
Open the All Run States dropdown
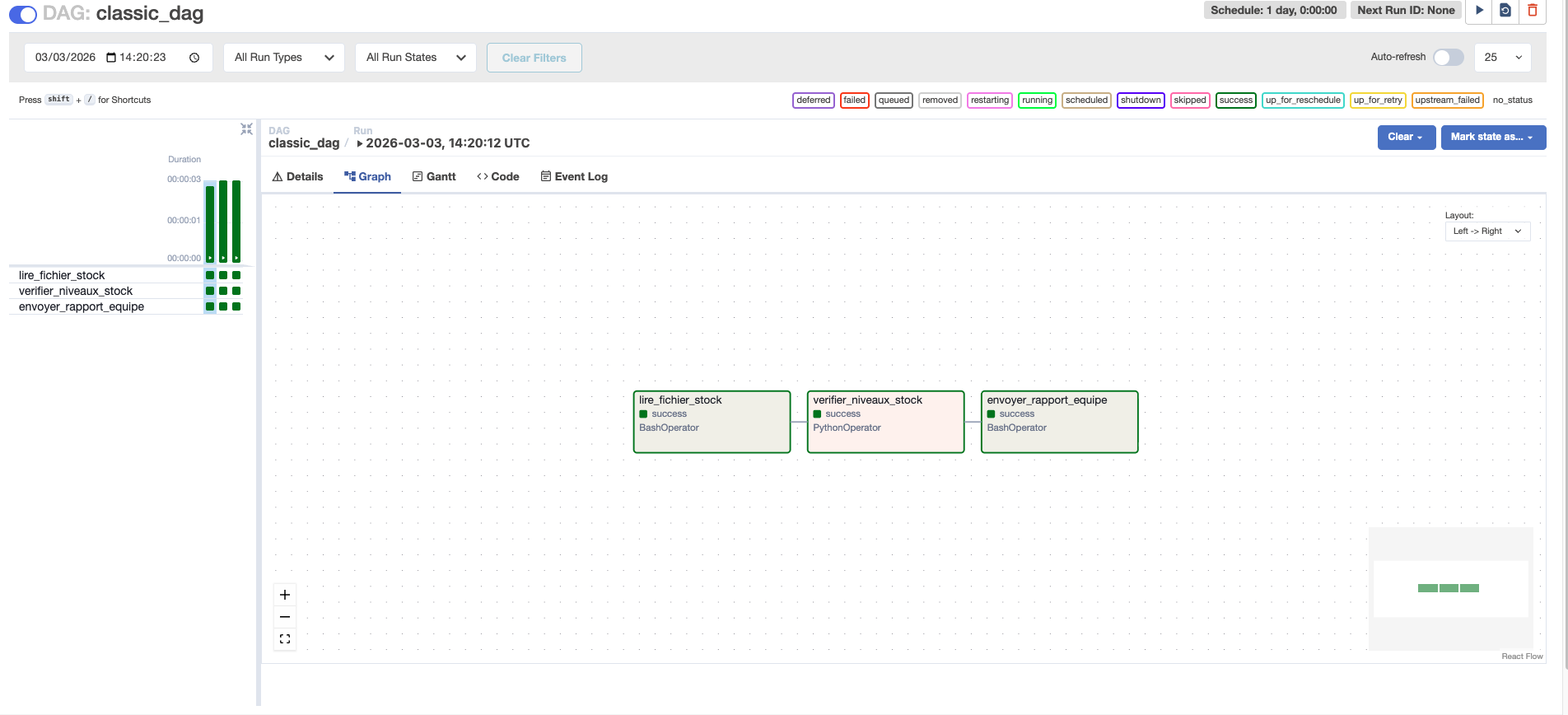click(x=416, y=58)
